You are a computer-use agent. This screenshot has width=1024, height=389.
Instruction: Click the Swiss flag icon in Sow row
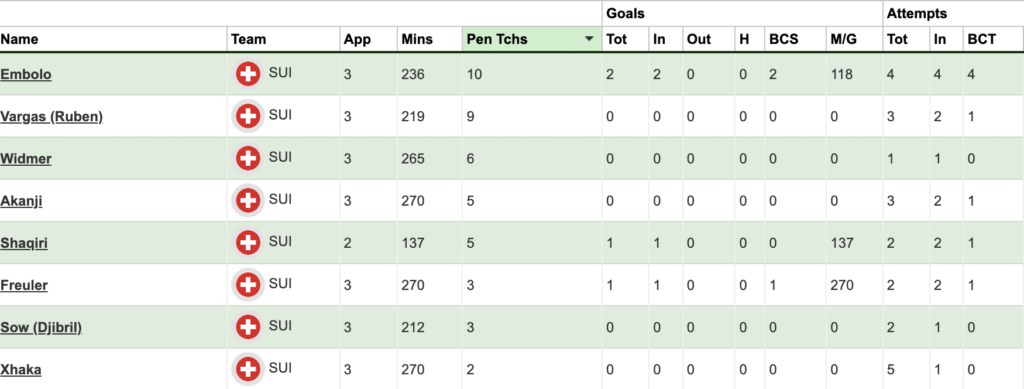pyautogui.click(x=248, y=327)
